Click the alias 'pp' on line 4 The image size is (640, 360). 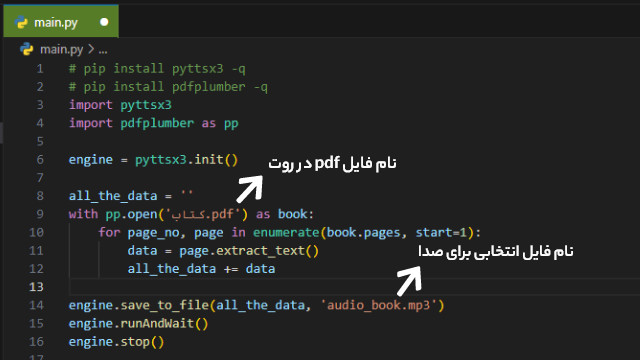coord(231,124)
